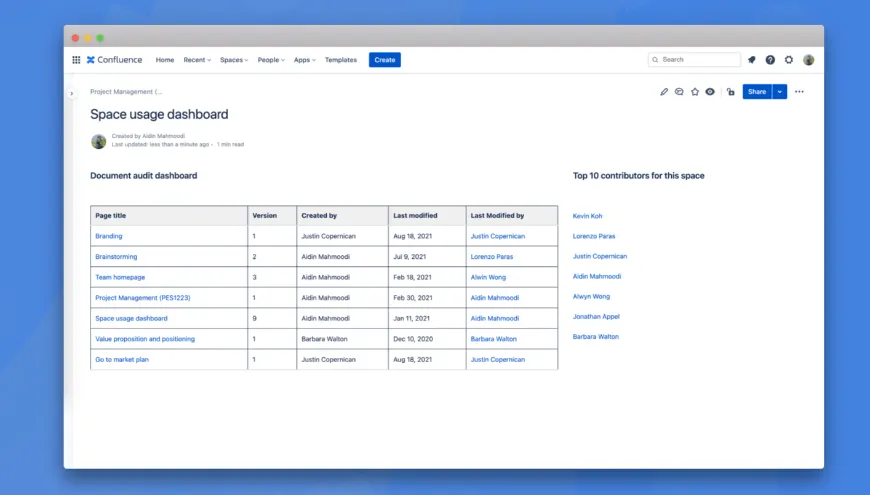Focus the Search input field
Screen dimensions: 870x495
694,59
